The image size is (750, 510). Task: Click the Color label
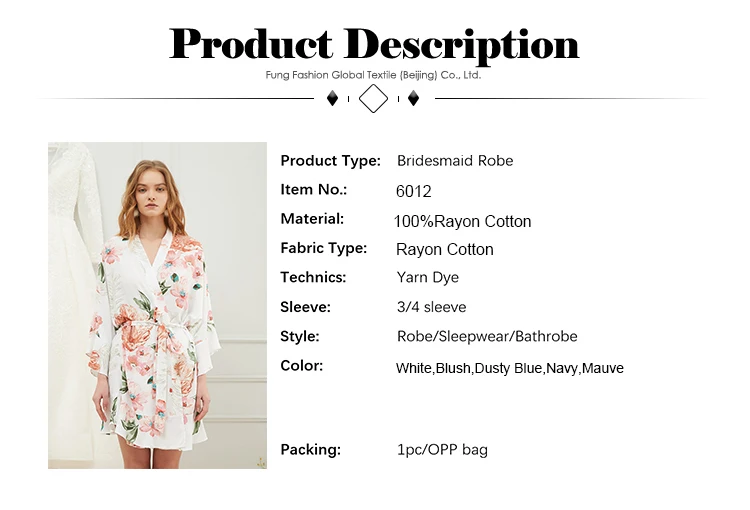(302, 366)
